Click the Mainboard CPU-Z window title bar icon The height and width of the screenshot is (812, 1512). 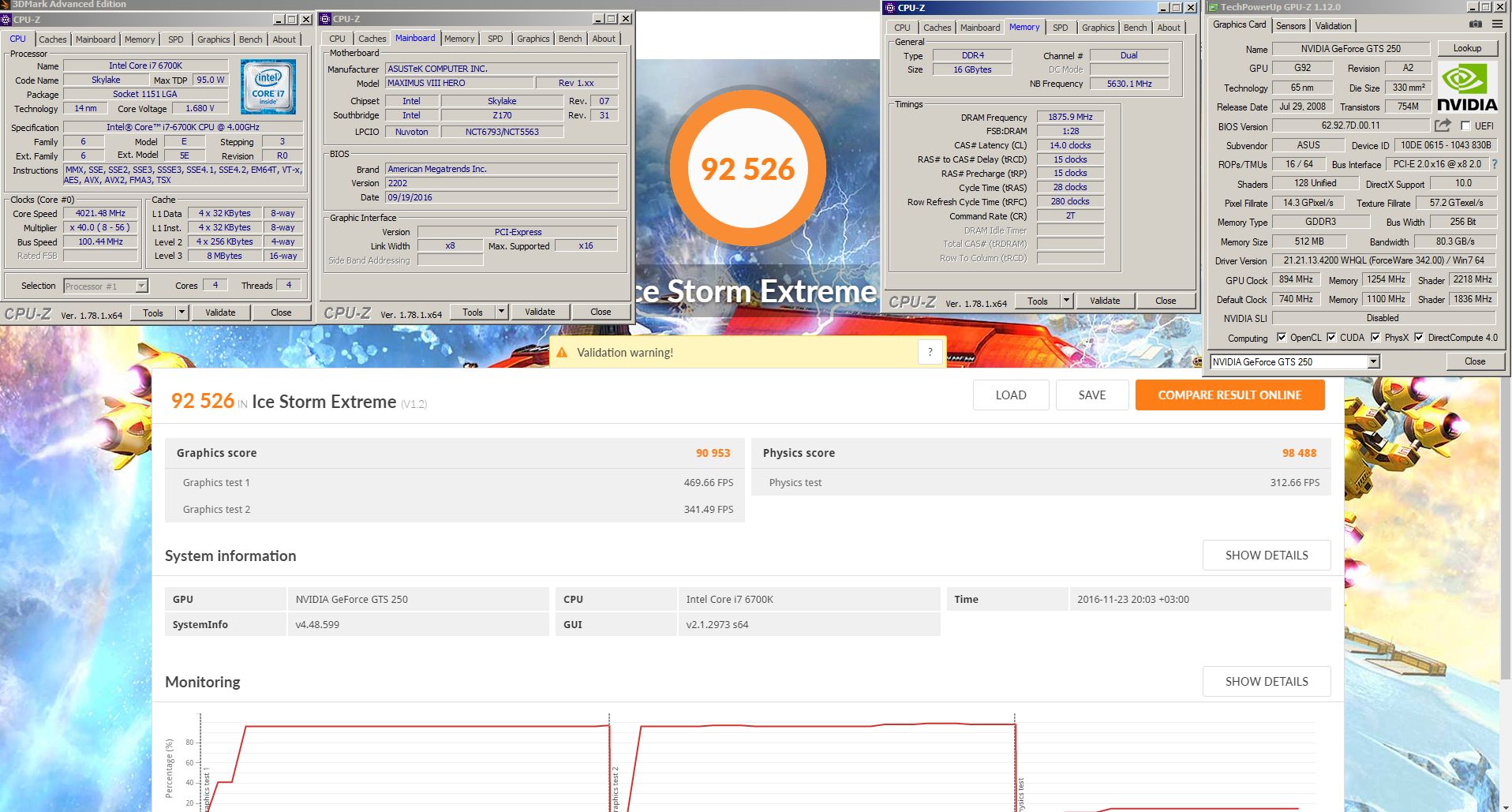[325, 19]
